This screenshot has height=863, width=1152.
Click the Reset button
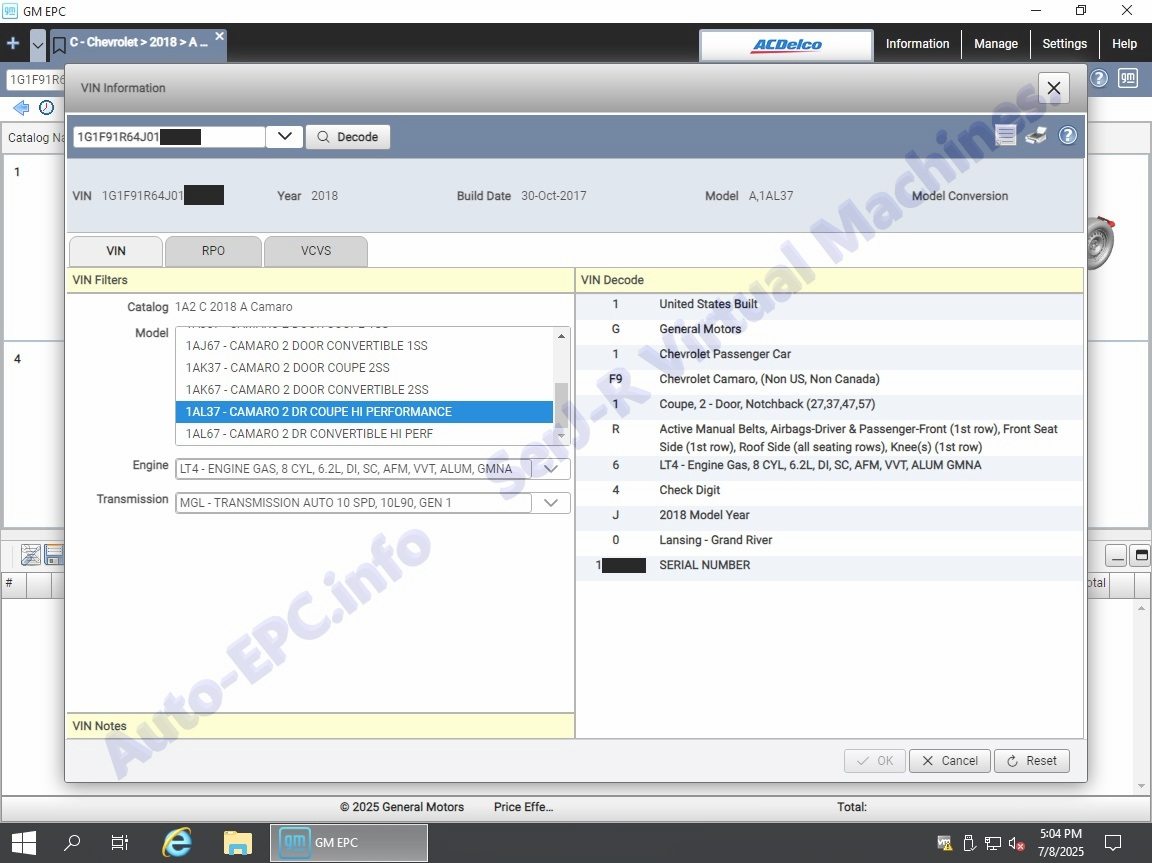(1031, 761)
